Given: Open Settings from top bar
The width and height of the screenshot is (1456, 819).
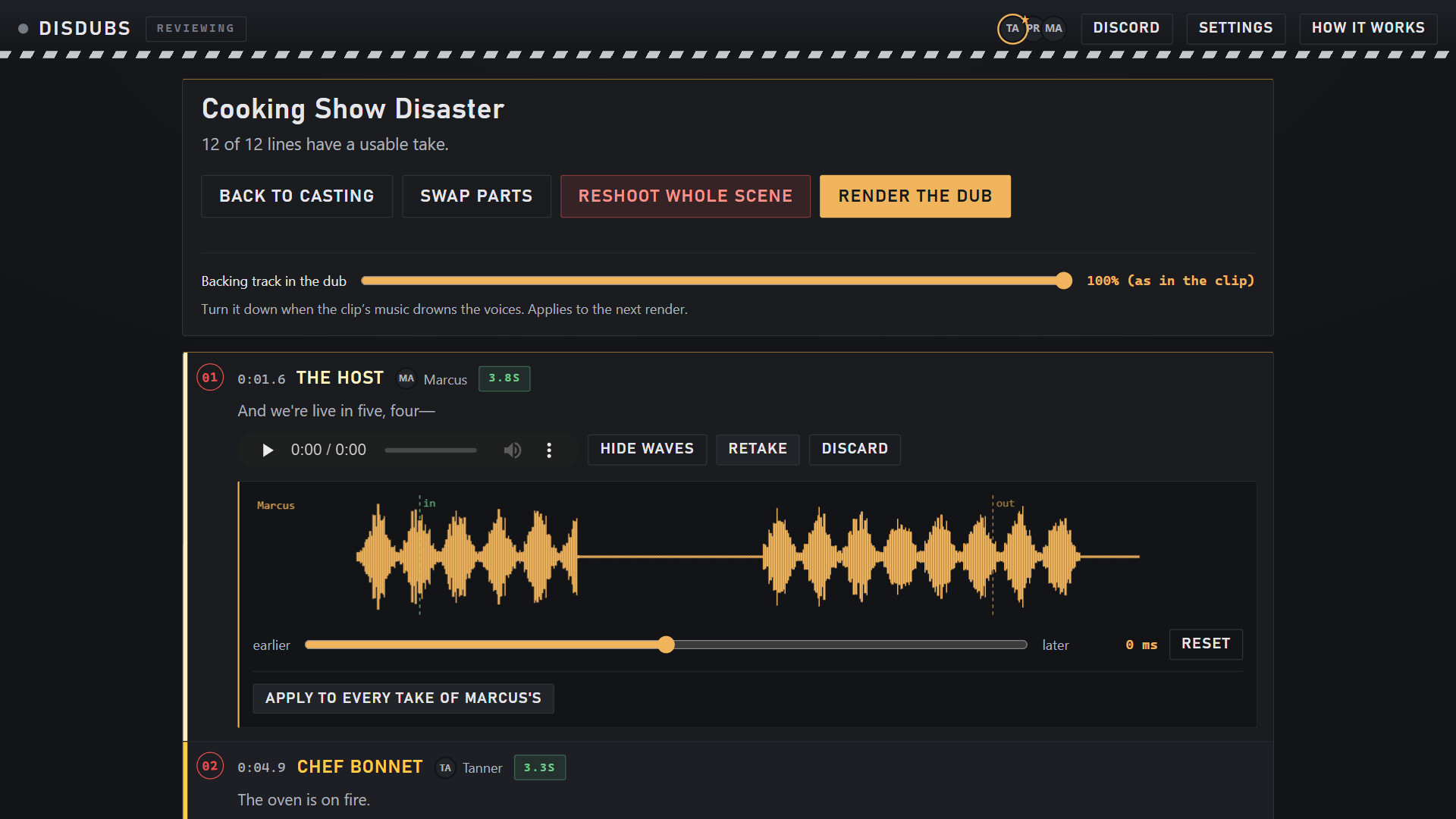Looking at the screenshot, I should pos(1235,28).
